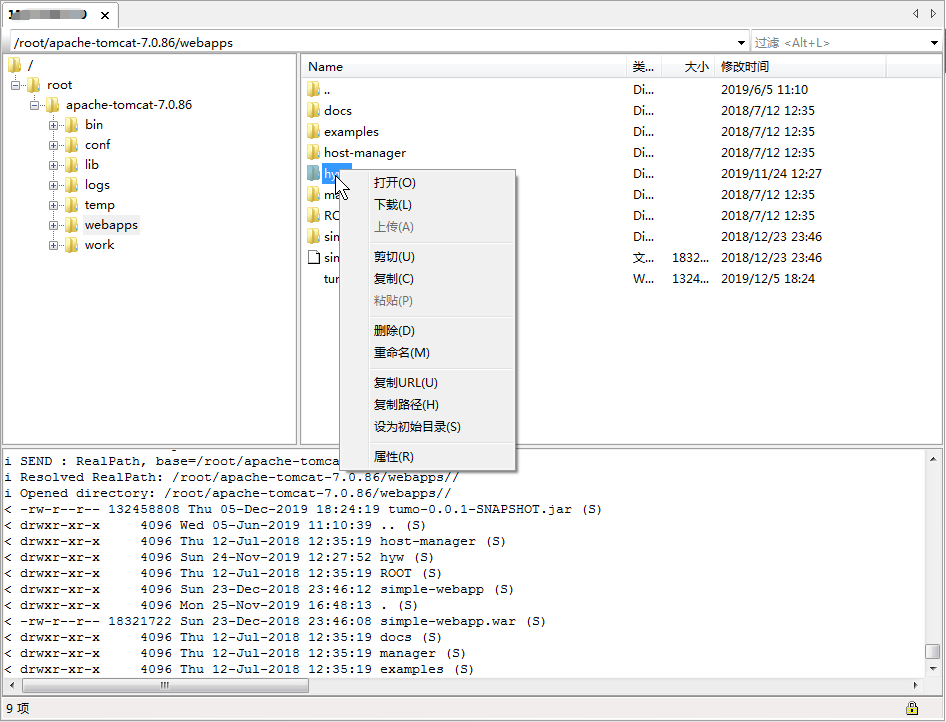Select 复制路径(H) menu entry
Screen dimensions: 946x722
[x=406, y=405]
